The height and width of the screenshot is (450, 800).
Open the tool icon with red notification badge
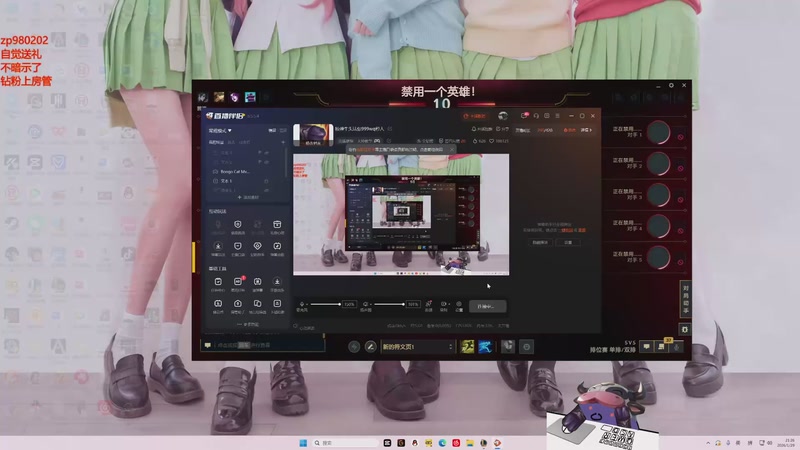coord(238,282)
